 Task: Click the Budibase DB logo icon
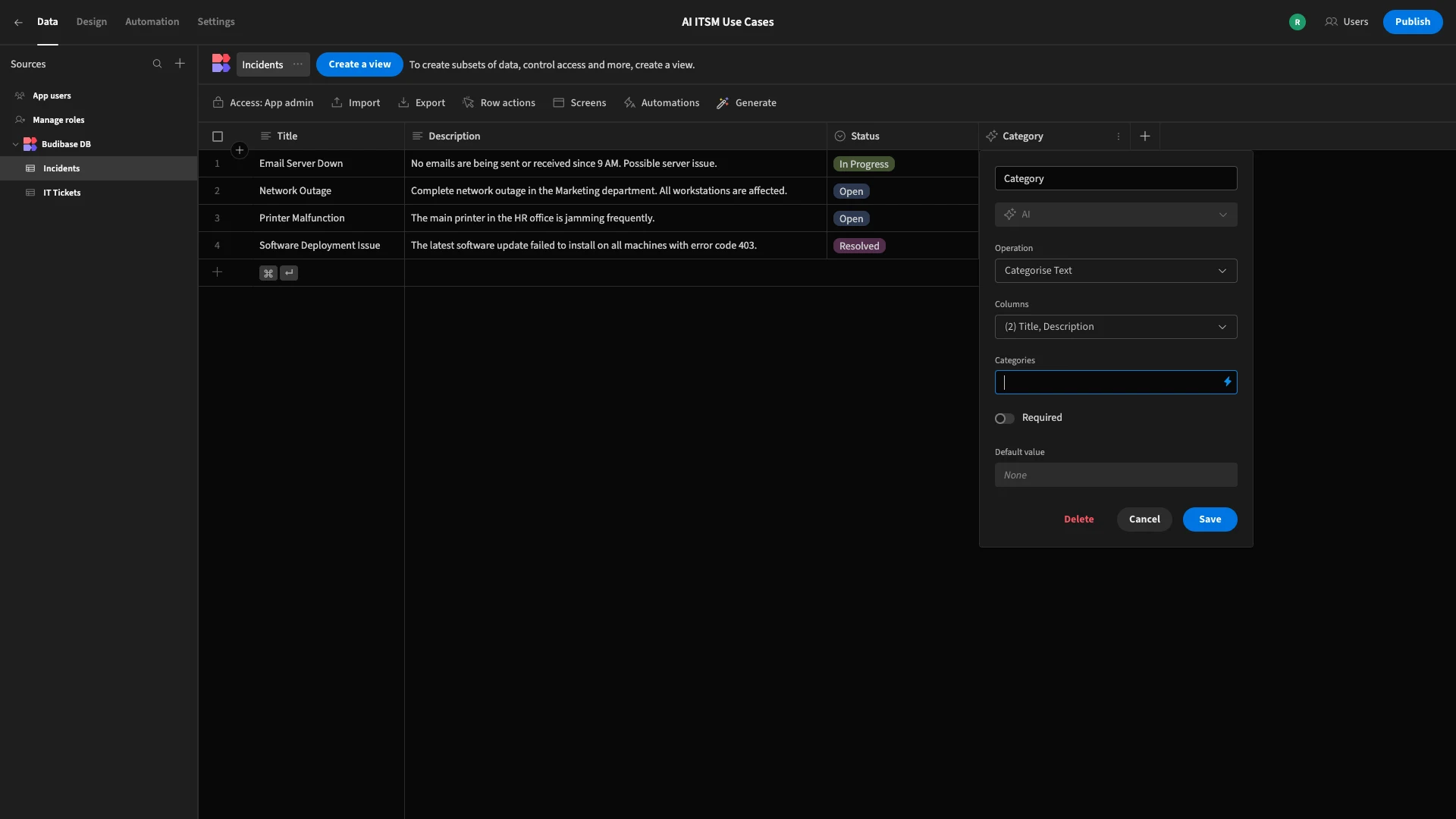point(30,144)
